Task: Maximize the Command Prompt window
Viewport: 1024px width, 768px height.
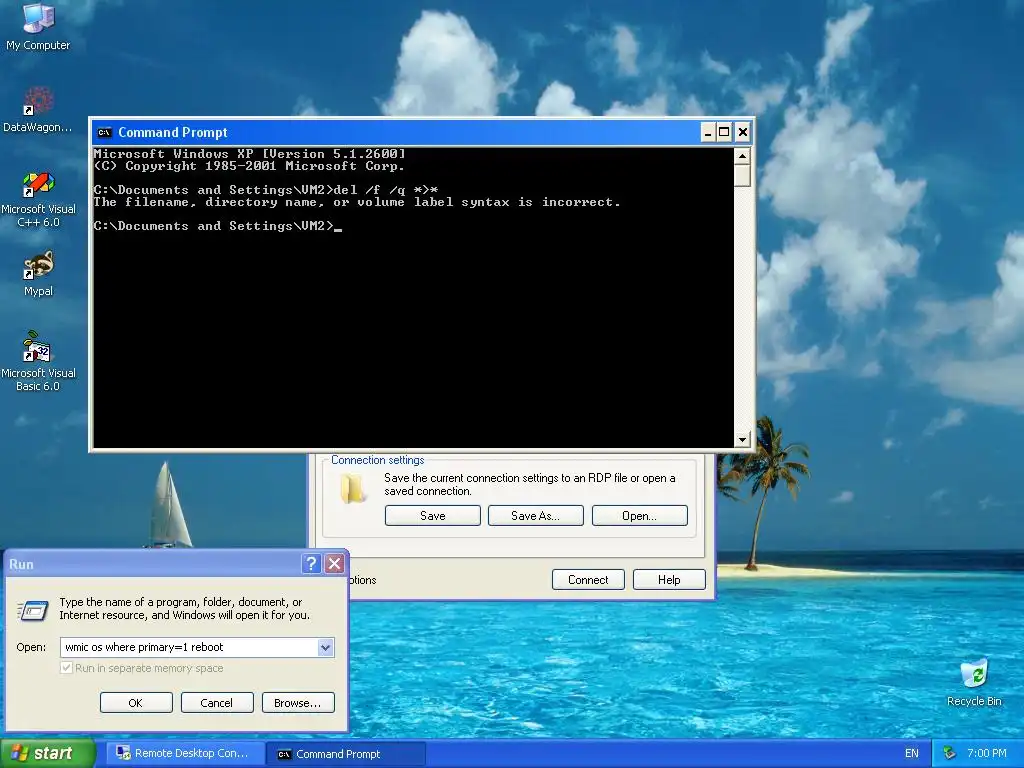Action: 724,133
